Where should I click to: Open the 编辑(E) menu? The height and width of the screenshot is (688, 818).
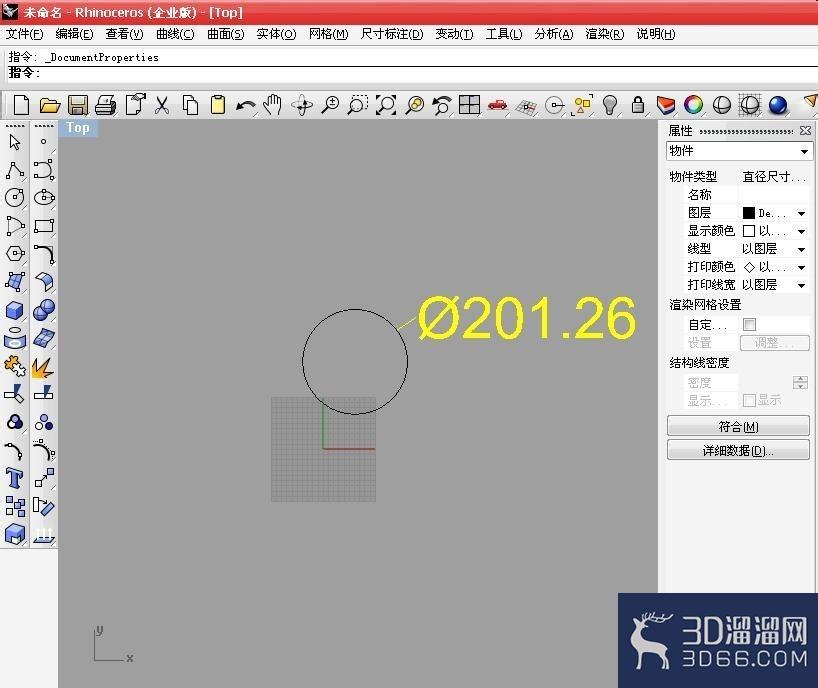74,34
